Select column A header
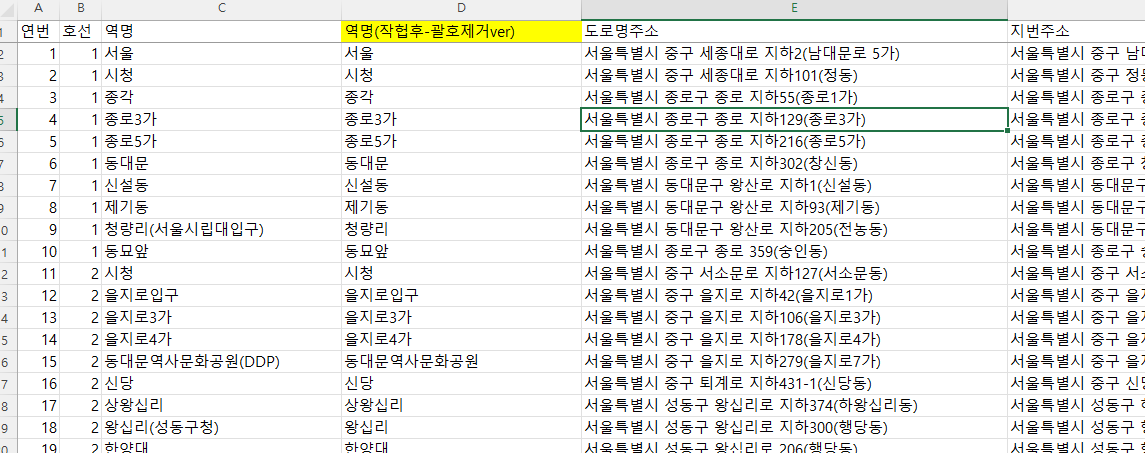Viewport: 1145px width, 453px height. pyautogui.click(x=39, y=9)
